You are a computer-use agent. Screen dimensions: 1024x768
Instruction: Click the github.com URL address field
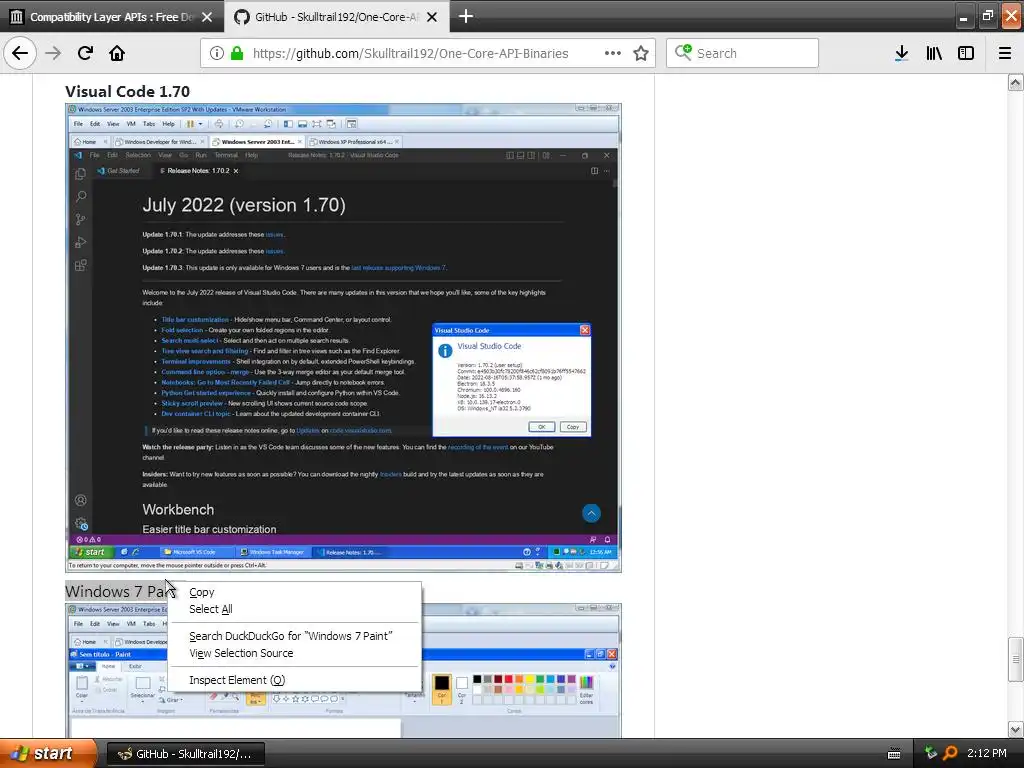coord(411,54)
